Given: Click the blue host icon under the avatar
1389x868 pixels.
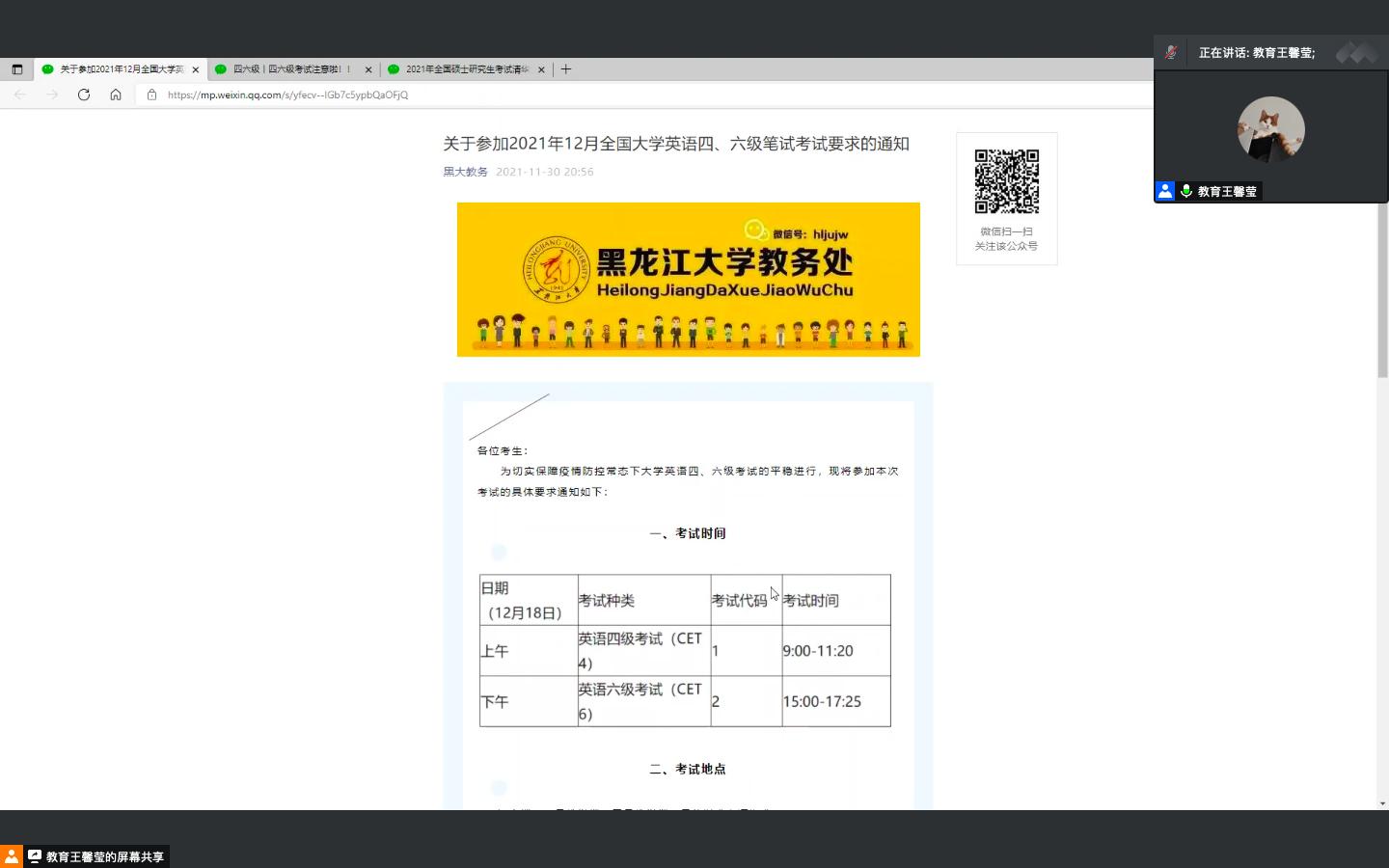Looking at the screenshot, I should tap(1165, 192).
